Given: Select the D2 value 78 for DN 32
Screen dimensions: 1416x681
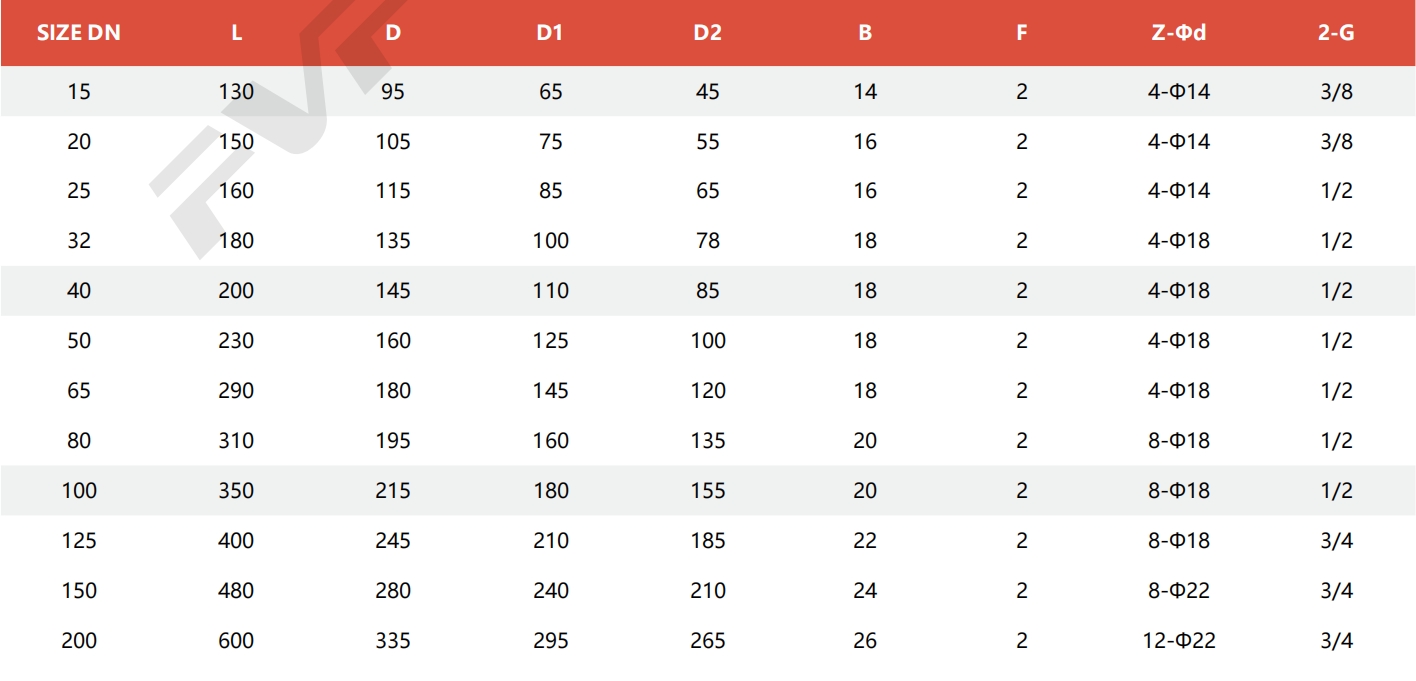Looking at the screenshot, I should (x=708, y=241).
